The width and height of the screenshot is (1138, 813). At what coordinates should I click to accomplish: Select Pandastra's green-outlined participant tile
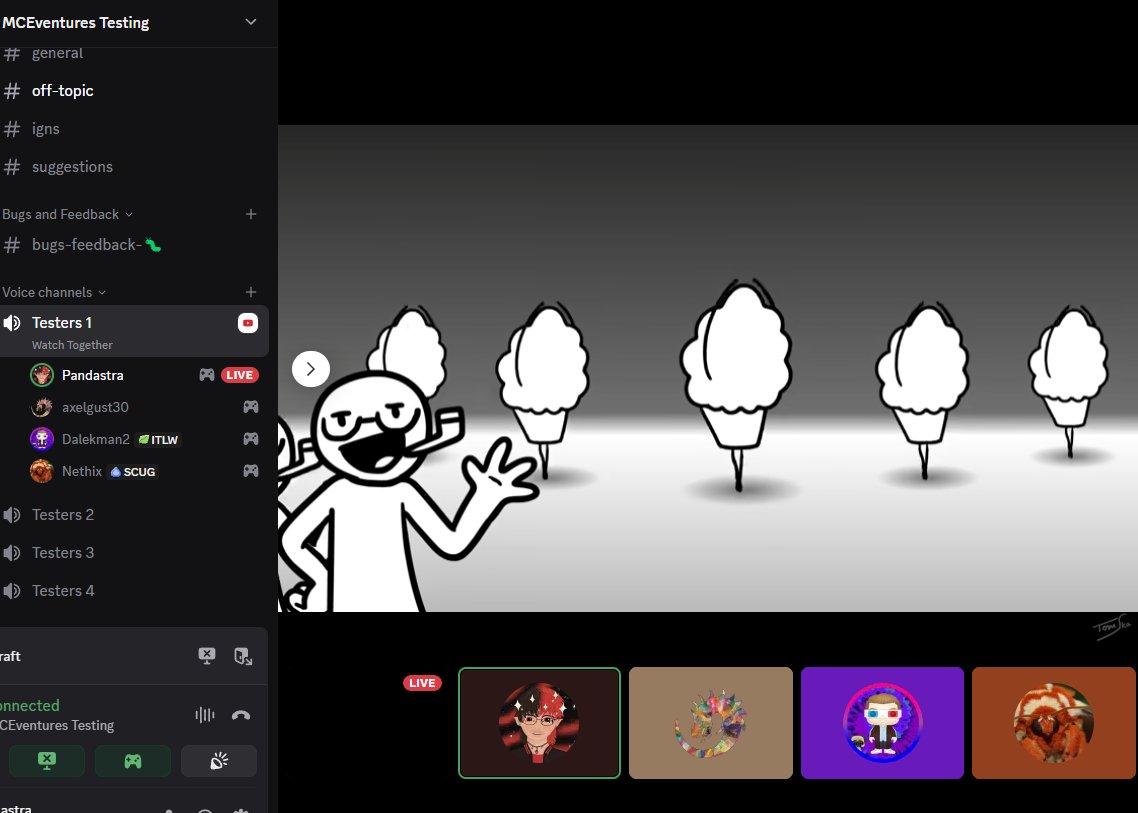pyautogui.click(x=539, y=722)
